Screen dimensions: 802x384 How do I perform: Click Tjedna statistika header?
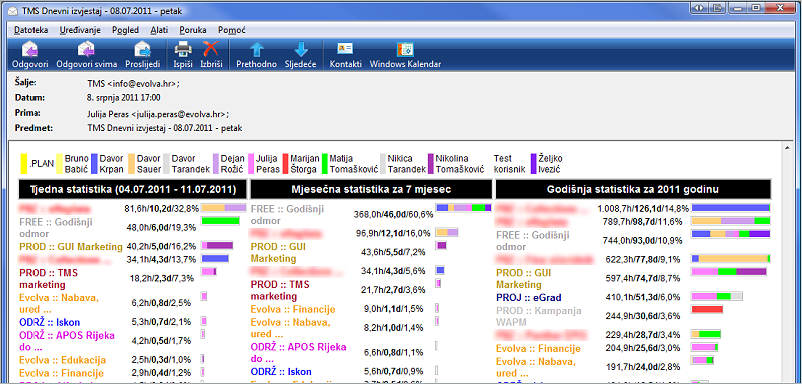(x=132, y=189)
